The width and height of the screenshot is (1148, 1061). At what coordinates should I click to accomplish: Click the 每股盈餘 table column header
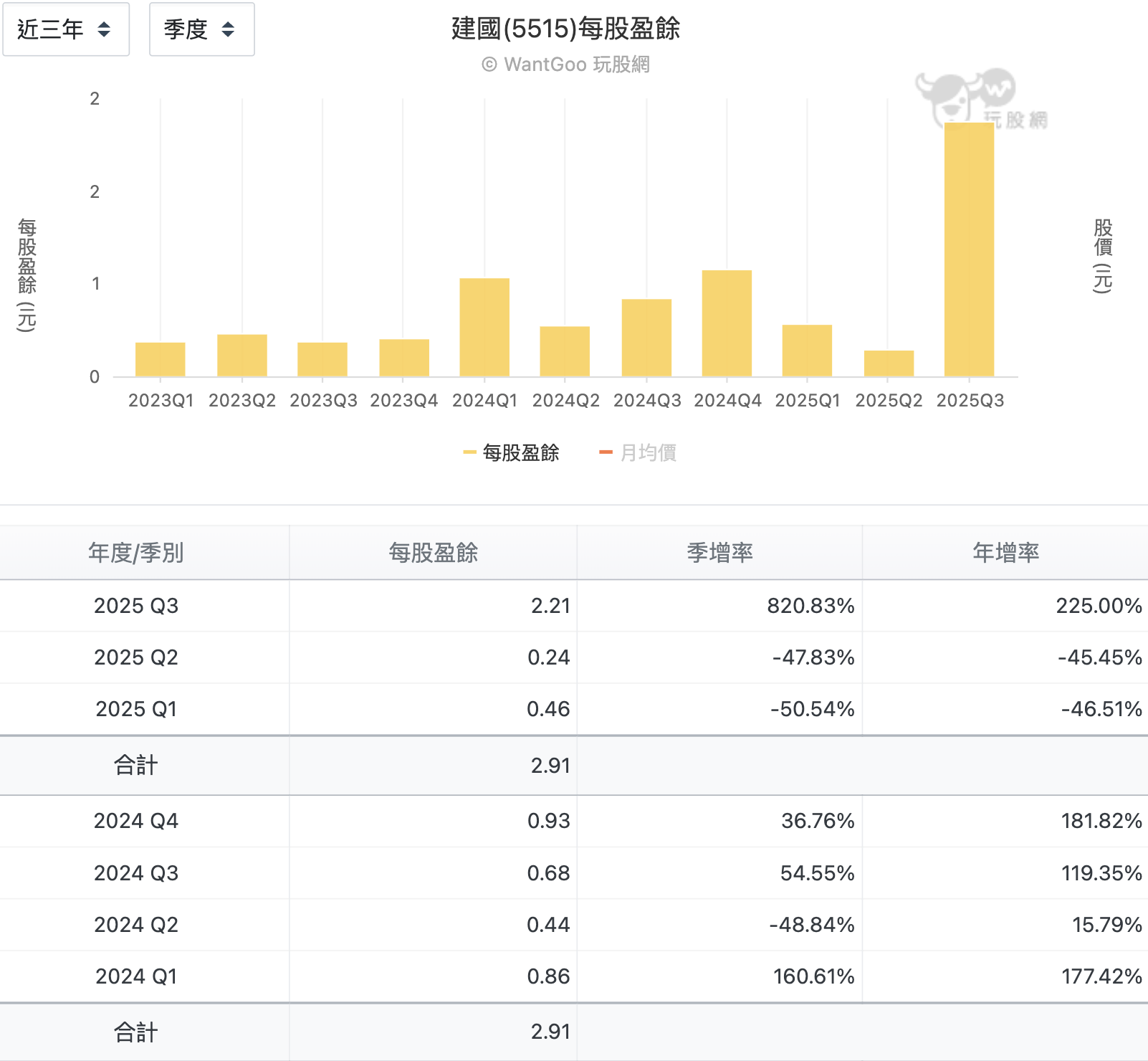[x=433, y=553]
